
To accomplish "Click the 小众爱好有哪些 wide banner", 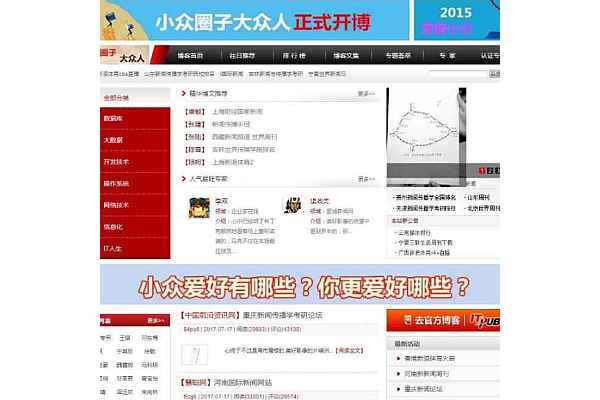I will (x=299, y=284).
